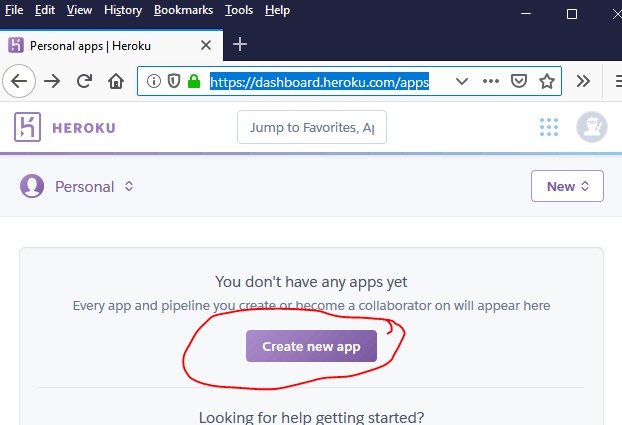Show site information icon in address bar
Image resolution: width=622 pixels, height=425 pixels.
coord(154,81)
